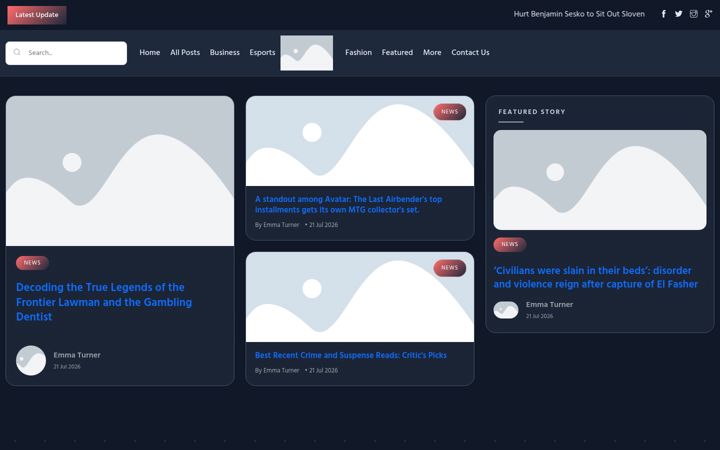Click the search magnifier icon
The width and height of the screenshot is (720, 450).
click(x=17, y=52)
